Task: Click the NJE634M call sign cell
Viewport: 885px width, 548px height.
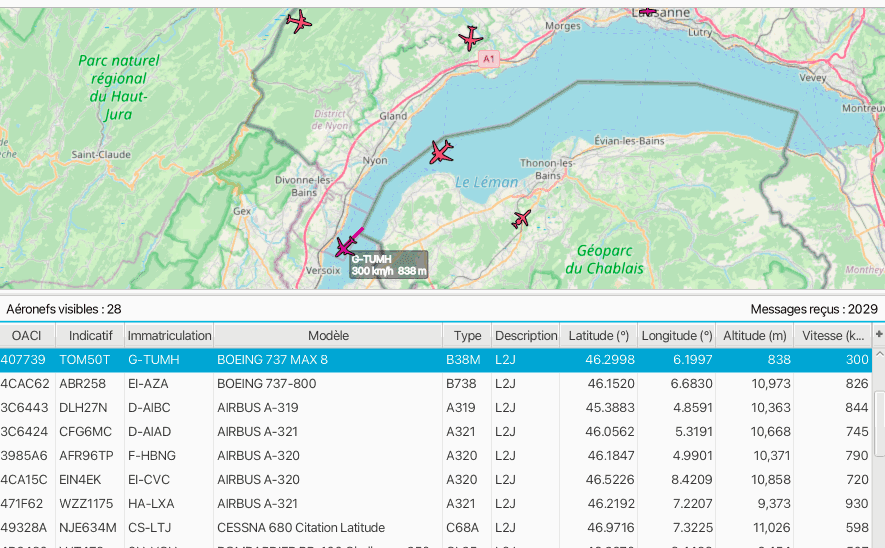Action: coord(88,528)
